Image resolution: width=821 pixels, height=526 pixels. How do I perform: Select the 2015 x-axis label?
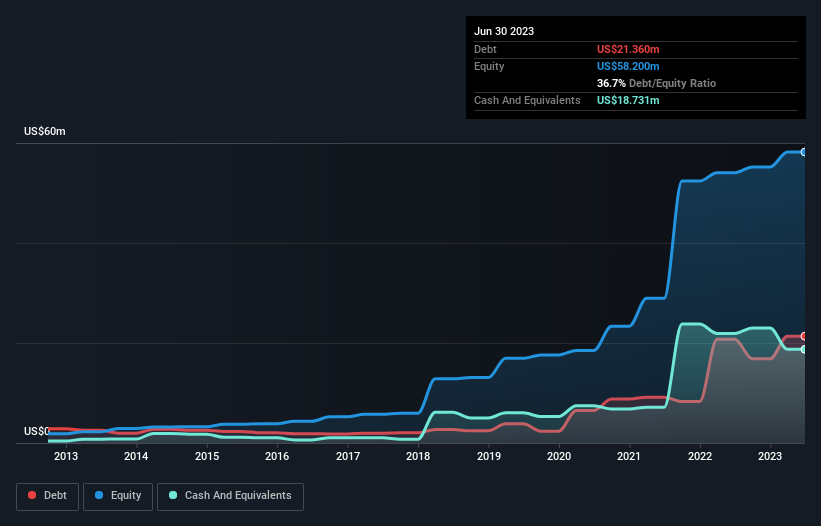(x=207, y=456)
